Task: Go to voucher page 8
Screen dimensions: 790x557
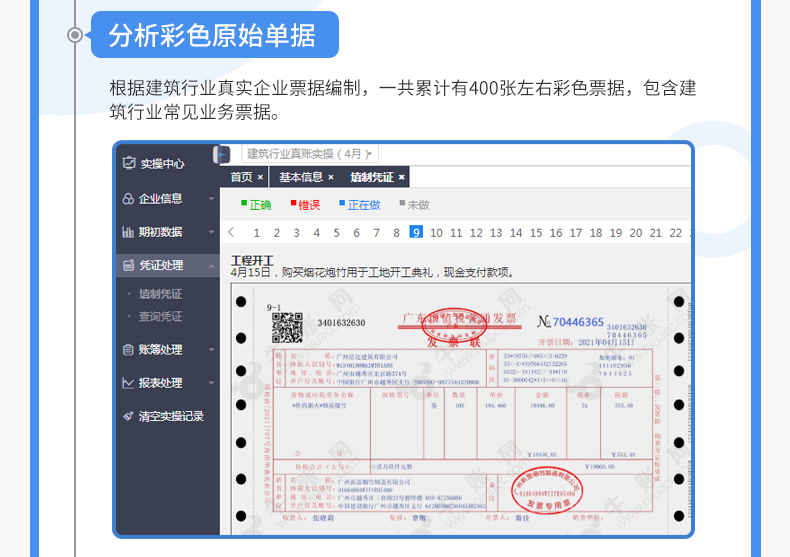Action: [x=397, y=233]
